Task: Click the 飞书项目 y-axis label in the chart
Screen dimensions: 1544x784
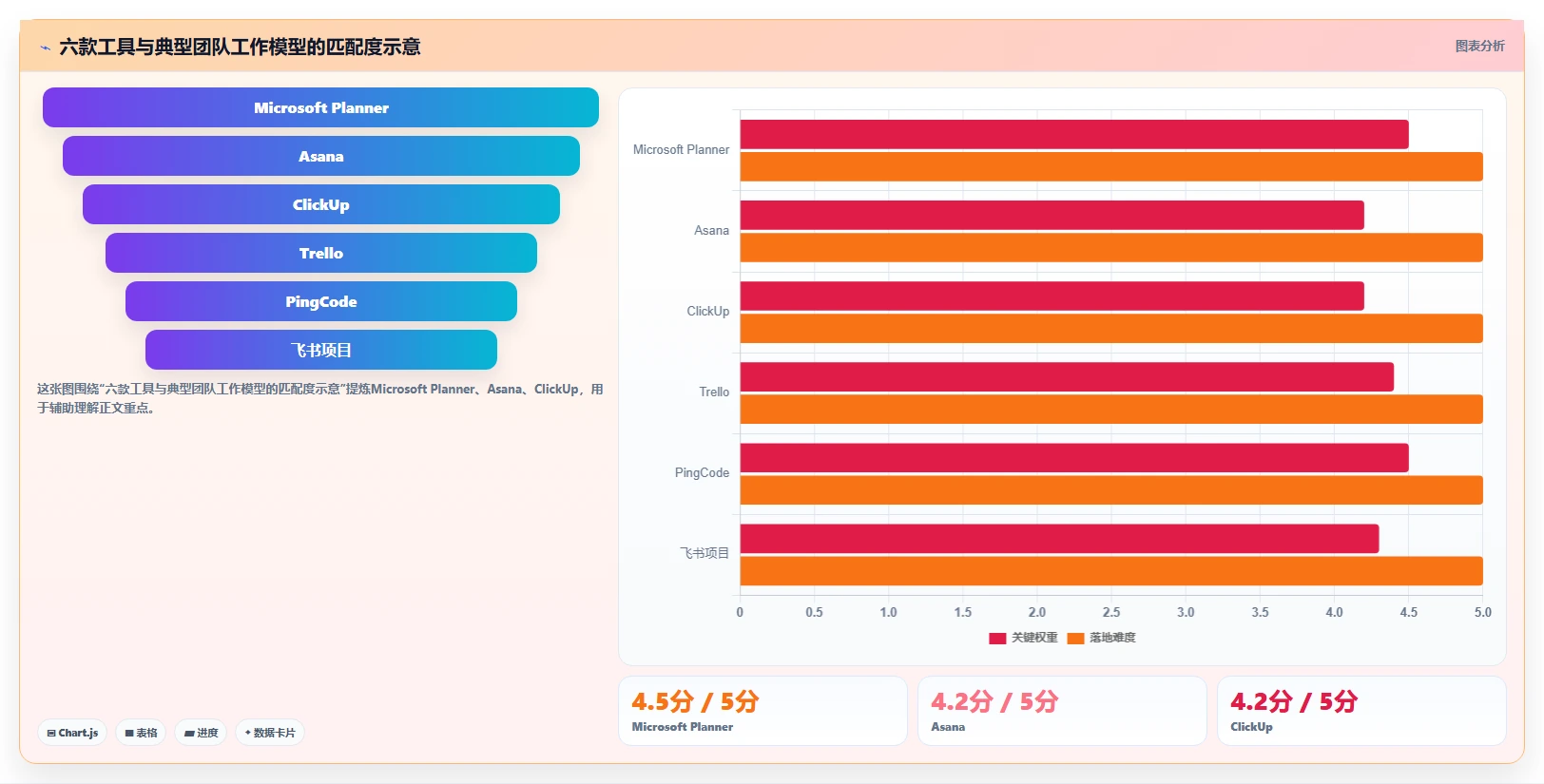Action: pyautogui.click(x=704, y=553)
